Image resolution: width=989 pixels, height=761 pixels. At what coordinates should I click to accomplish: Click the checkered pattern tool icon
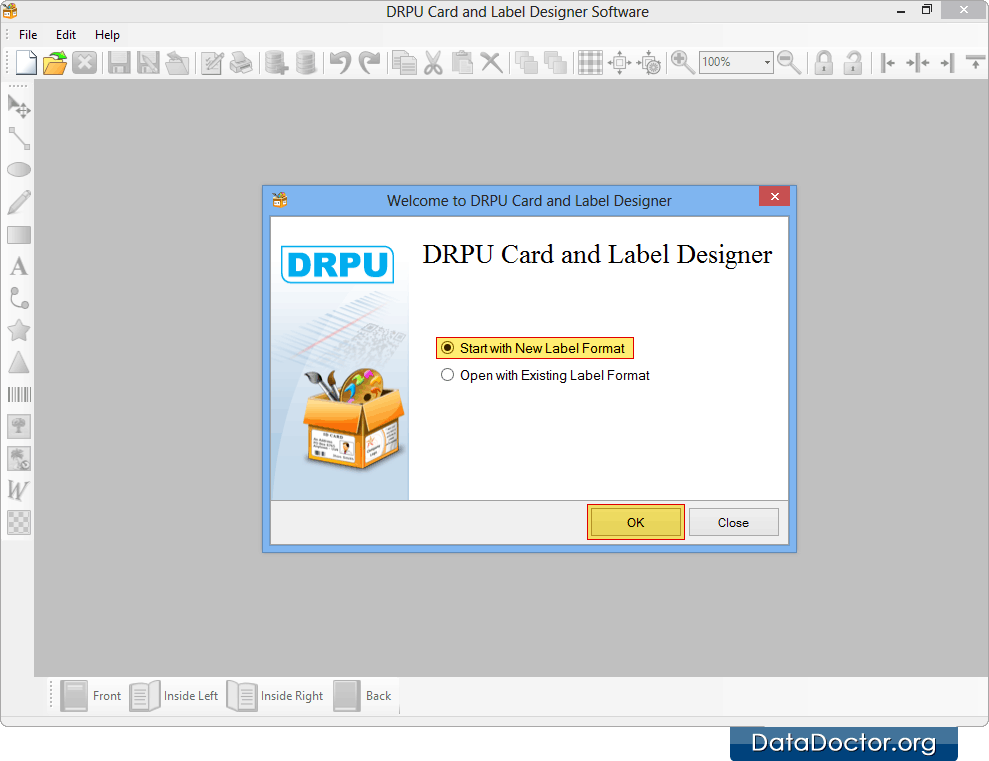pos(19,522)
